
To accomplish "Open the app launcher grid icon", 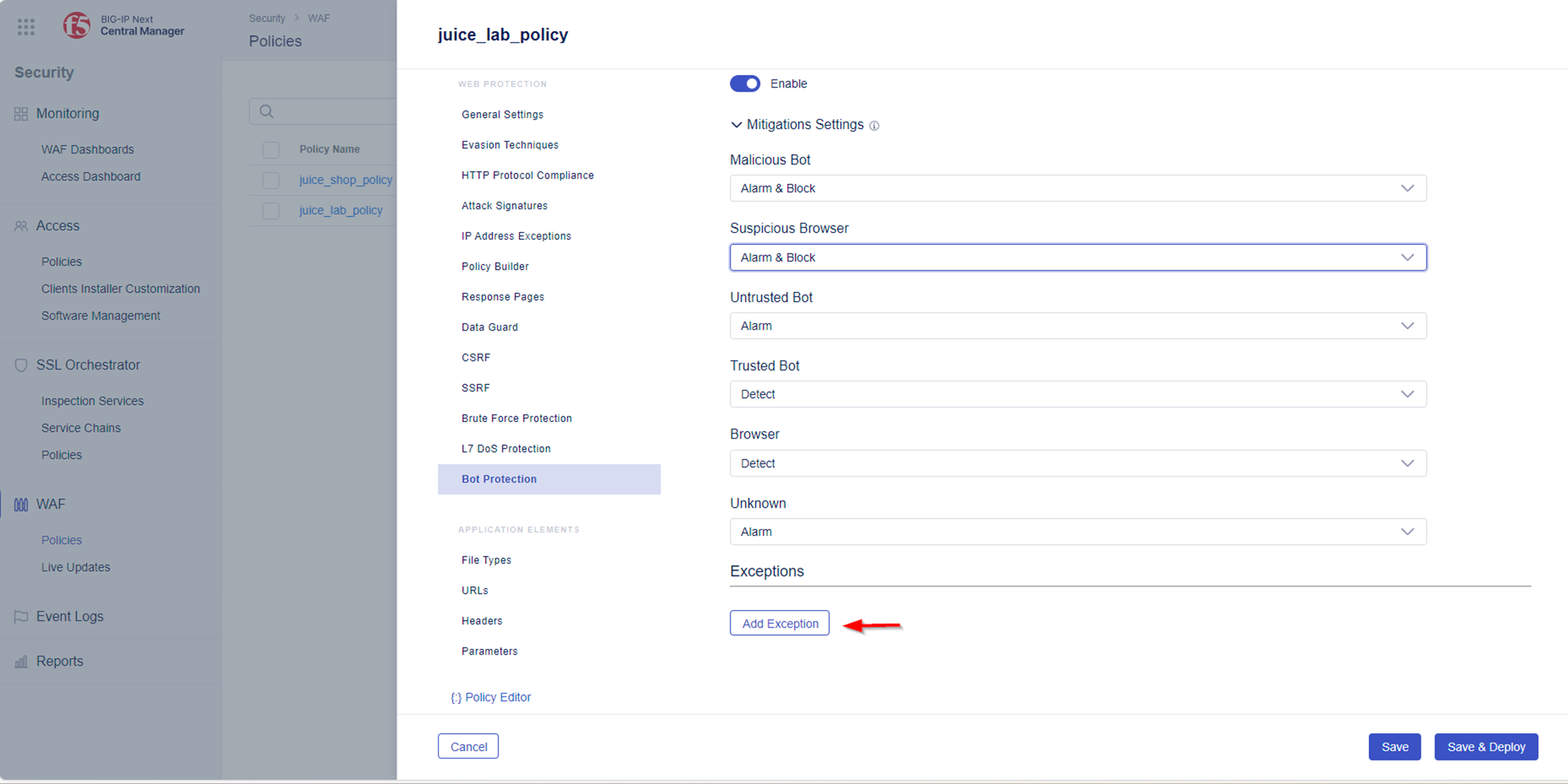I will pyautogui.click(x=26, y=27).
